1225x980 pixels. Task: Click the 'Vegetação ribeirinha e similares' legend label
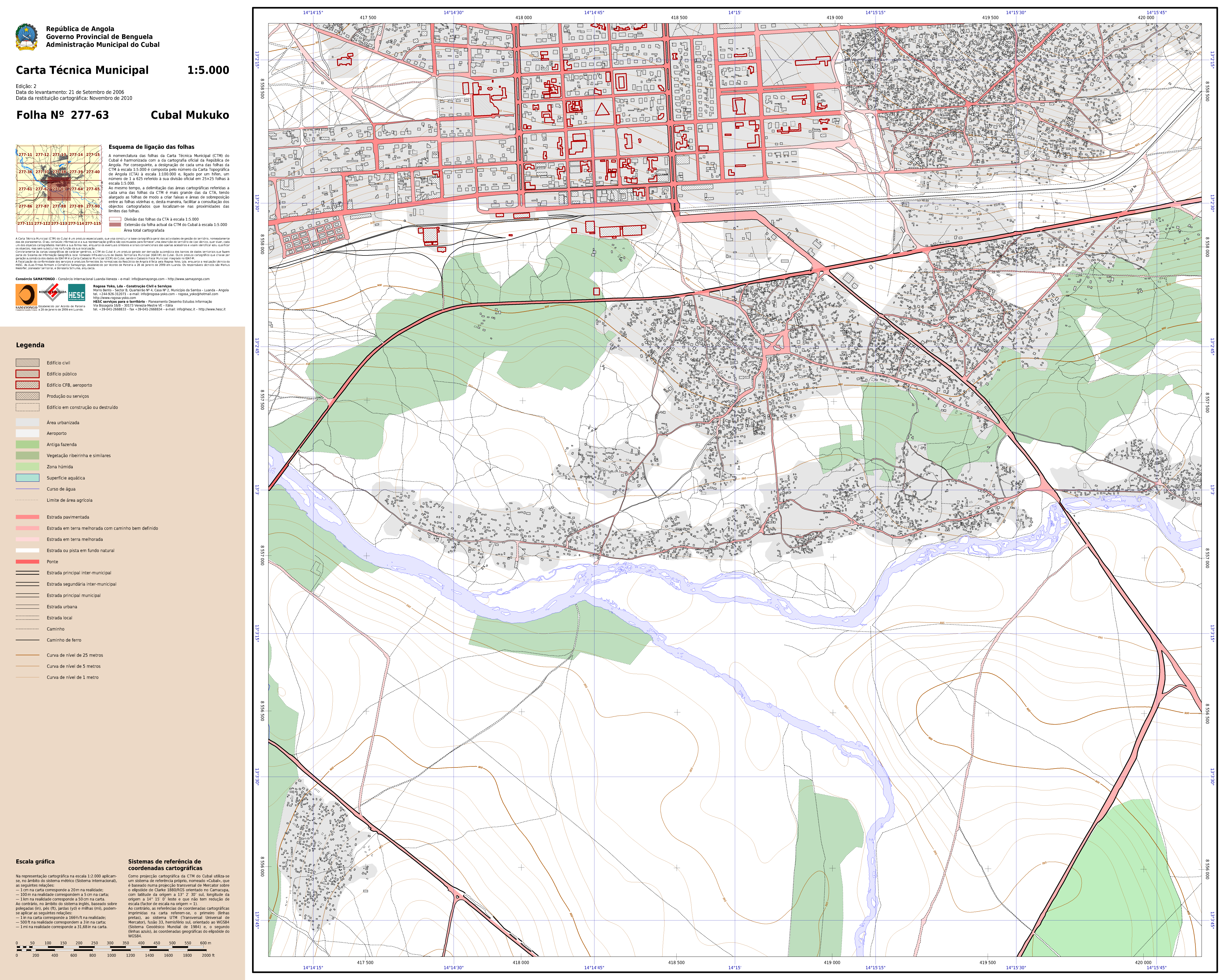point(78,456)
